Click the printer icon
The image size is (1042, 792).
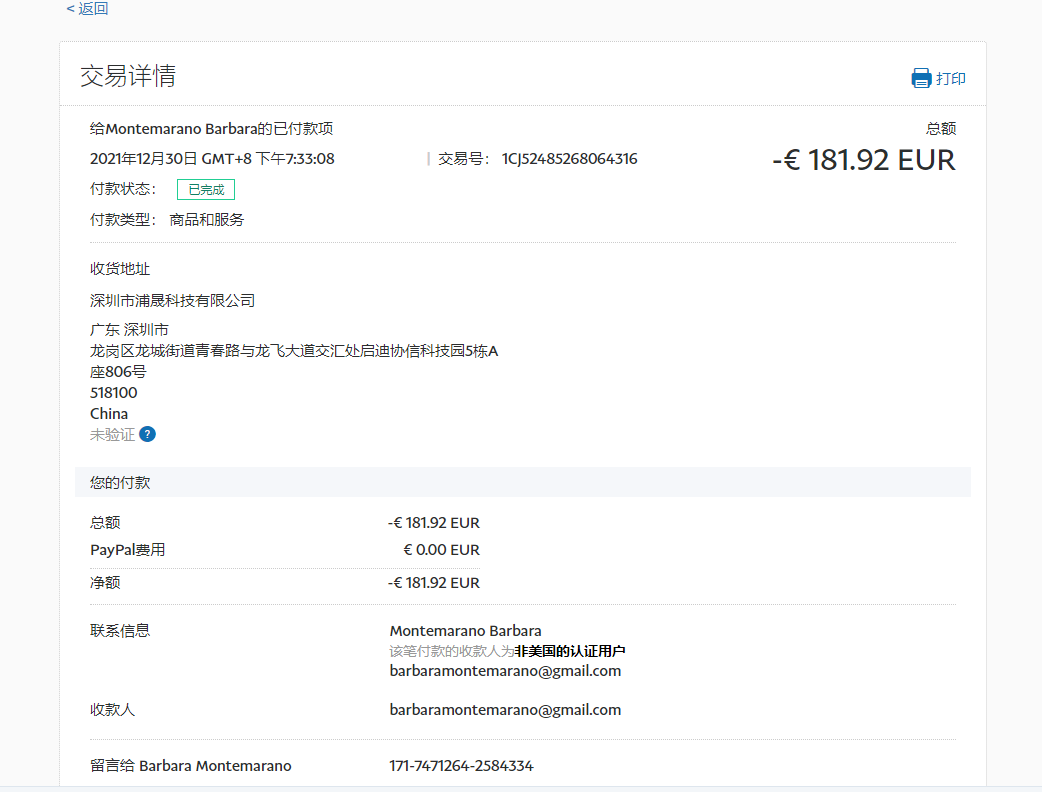point(920,78)
